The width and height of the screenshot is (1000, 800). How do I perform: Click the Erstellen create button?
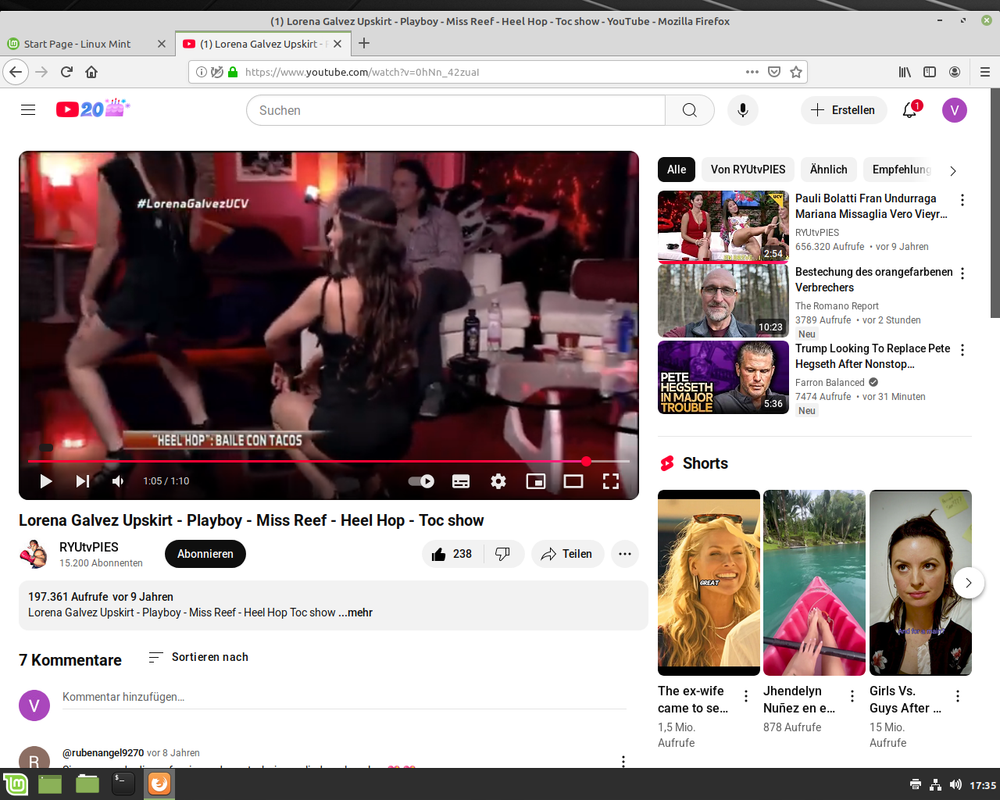(x=843, y=110)
